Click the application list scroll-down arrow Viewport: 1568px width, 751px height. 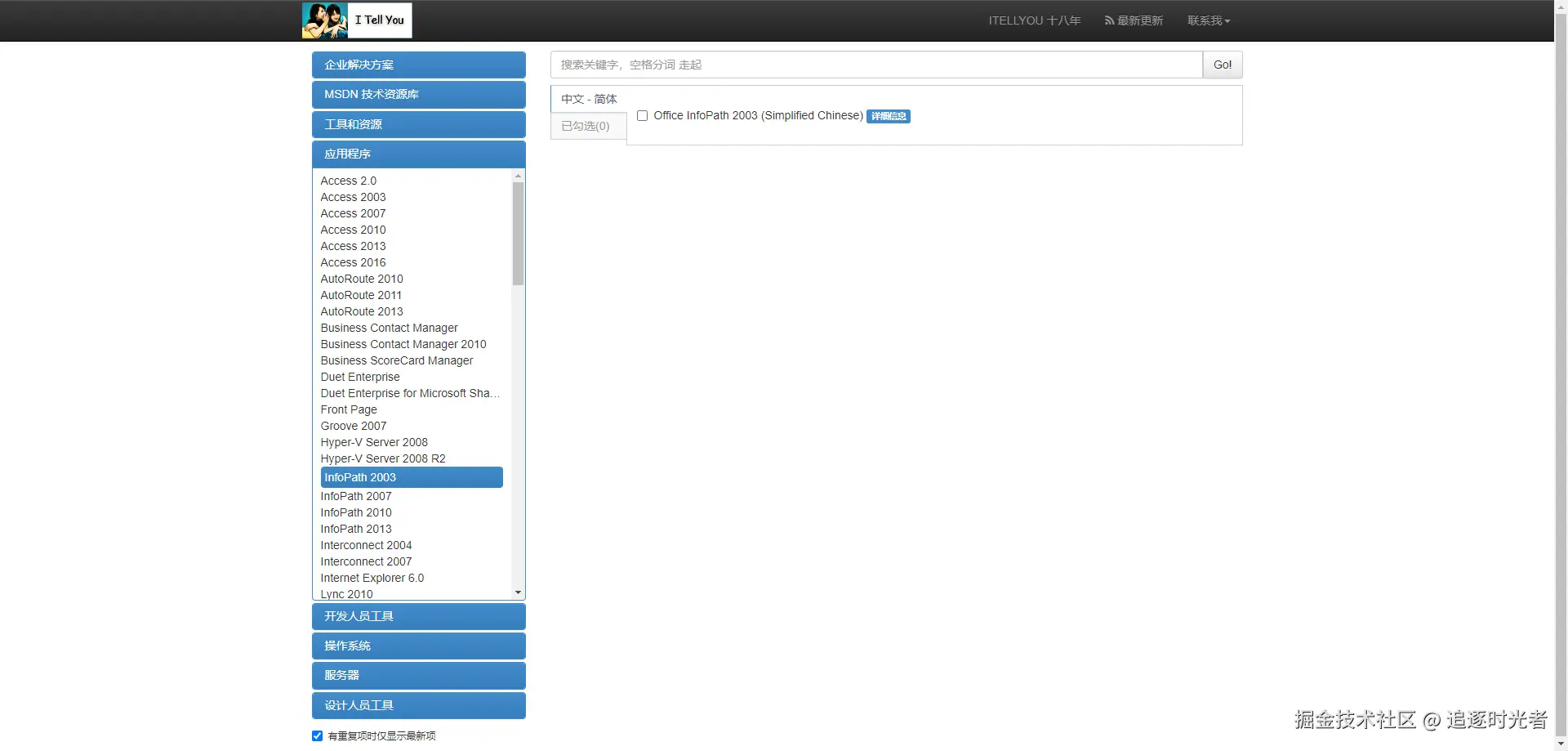click(x=518, y=592)
